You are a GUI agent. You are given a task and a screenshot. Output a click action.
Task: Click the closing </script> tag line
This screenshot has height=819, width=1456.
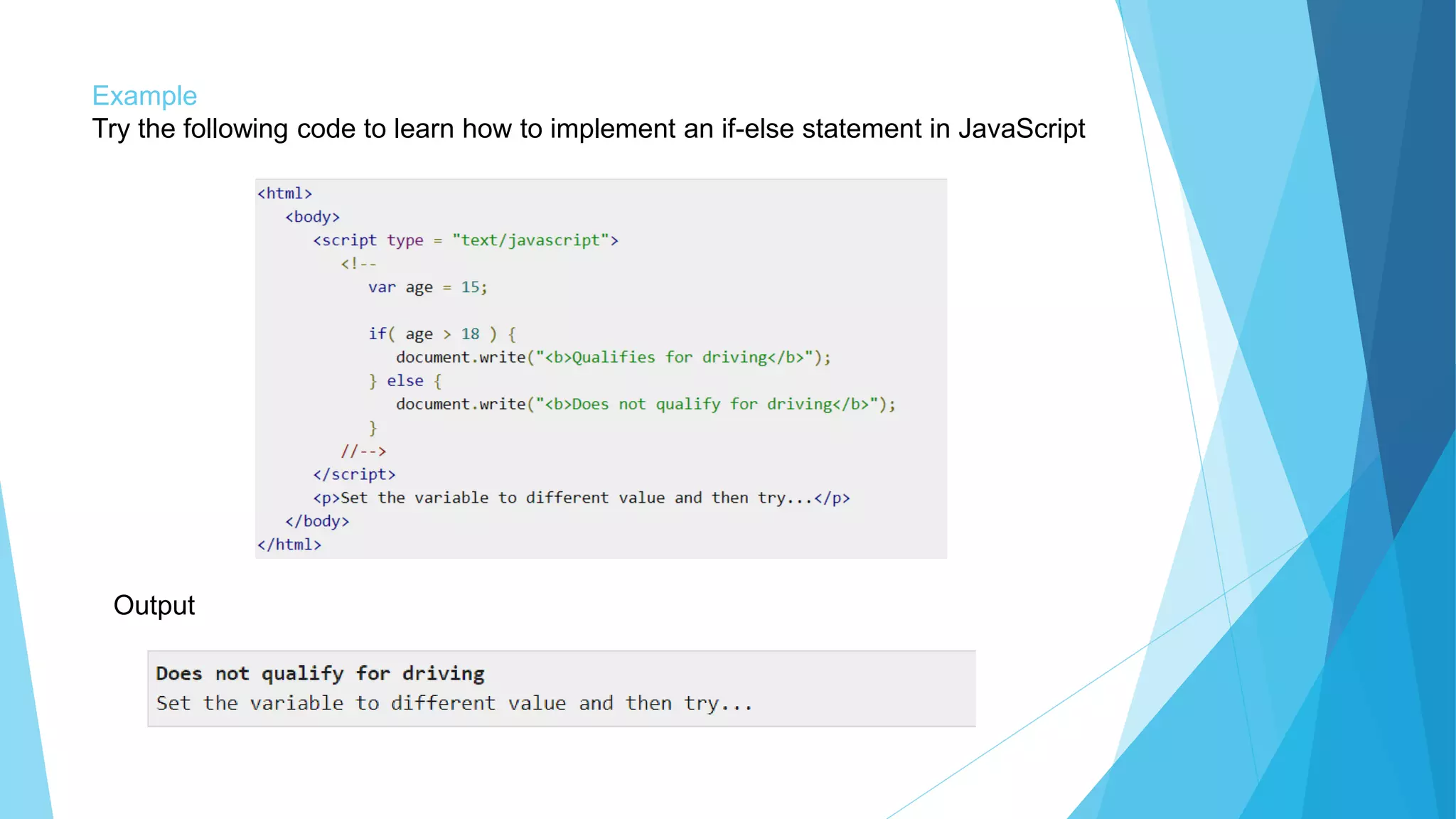[354, 475]
